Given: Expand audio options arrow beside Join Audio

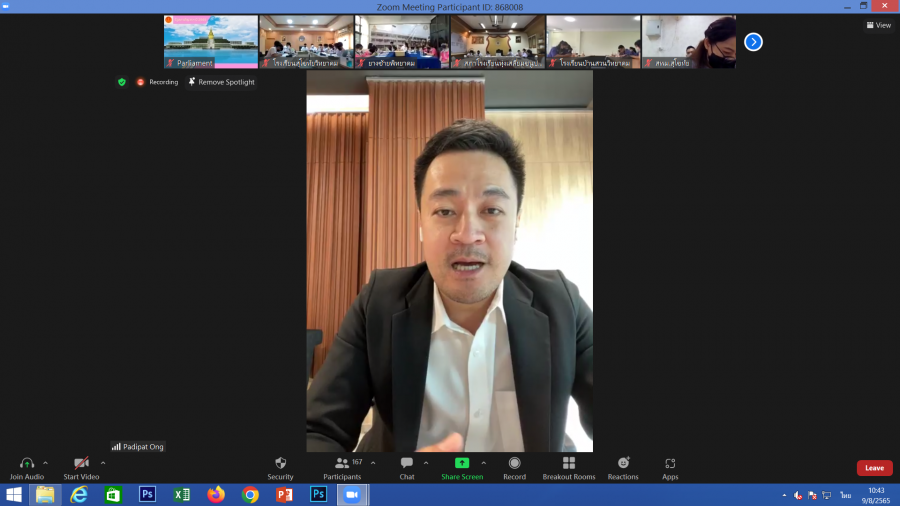Looking at the screenshot, I should [46, 463].
